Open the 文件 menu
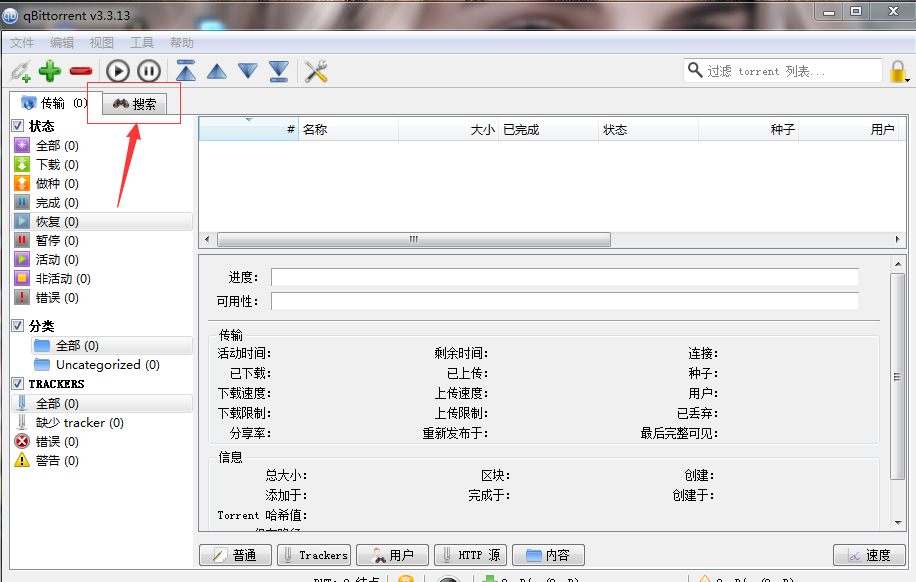The width and height of the screenshot is (916, 582). coord(22,43)
